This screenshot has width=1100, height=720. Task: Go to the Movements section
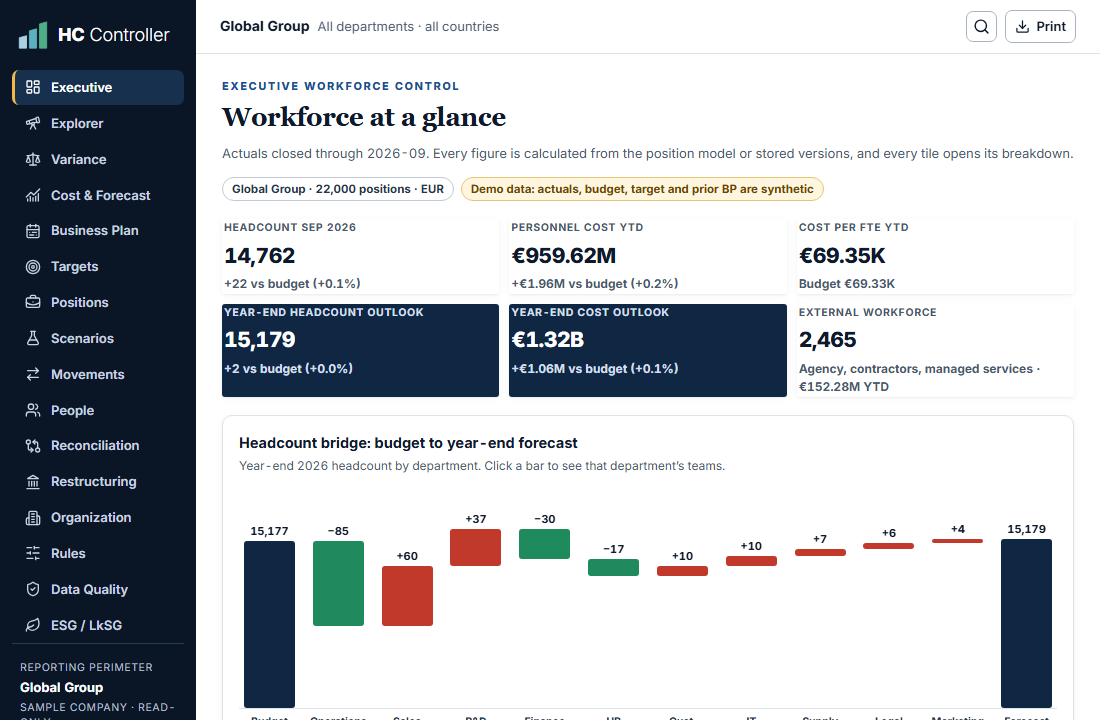coord(98,374)
